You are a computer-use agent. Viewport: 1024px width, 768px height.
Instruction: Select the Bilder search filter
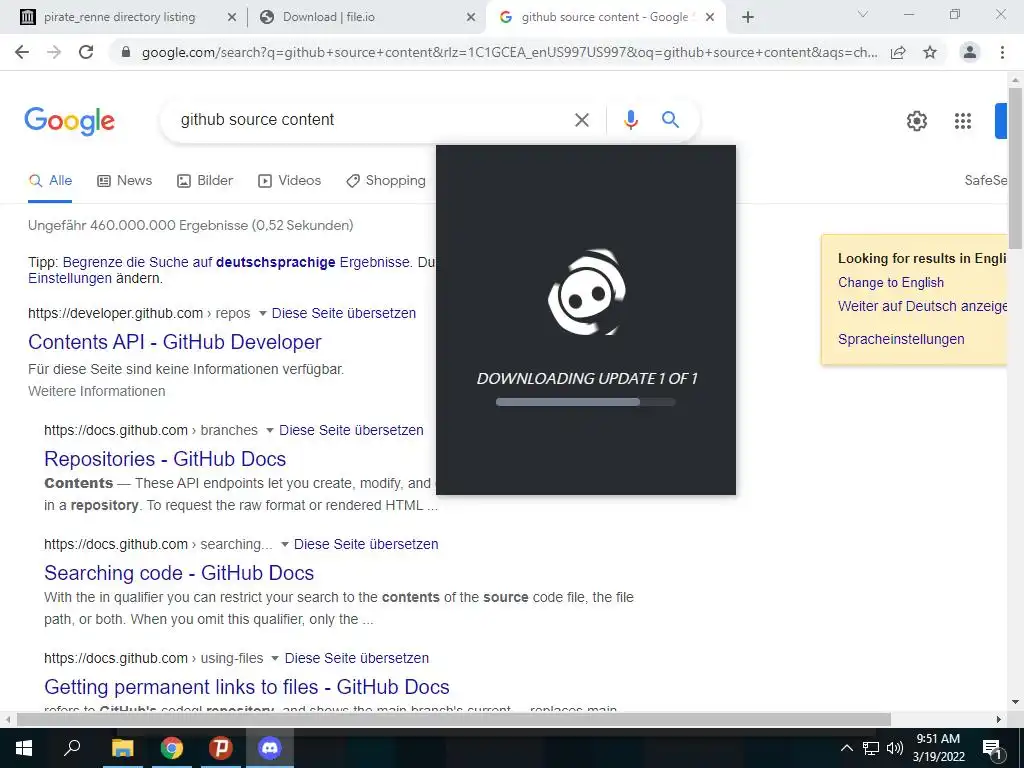205,181
